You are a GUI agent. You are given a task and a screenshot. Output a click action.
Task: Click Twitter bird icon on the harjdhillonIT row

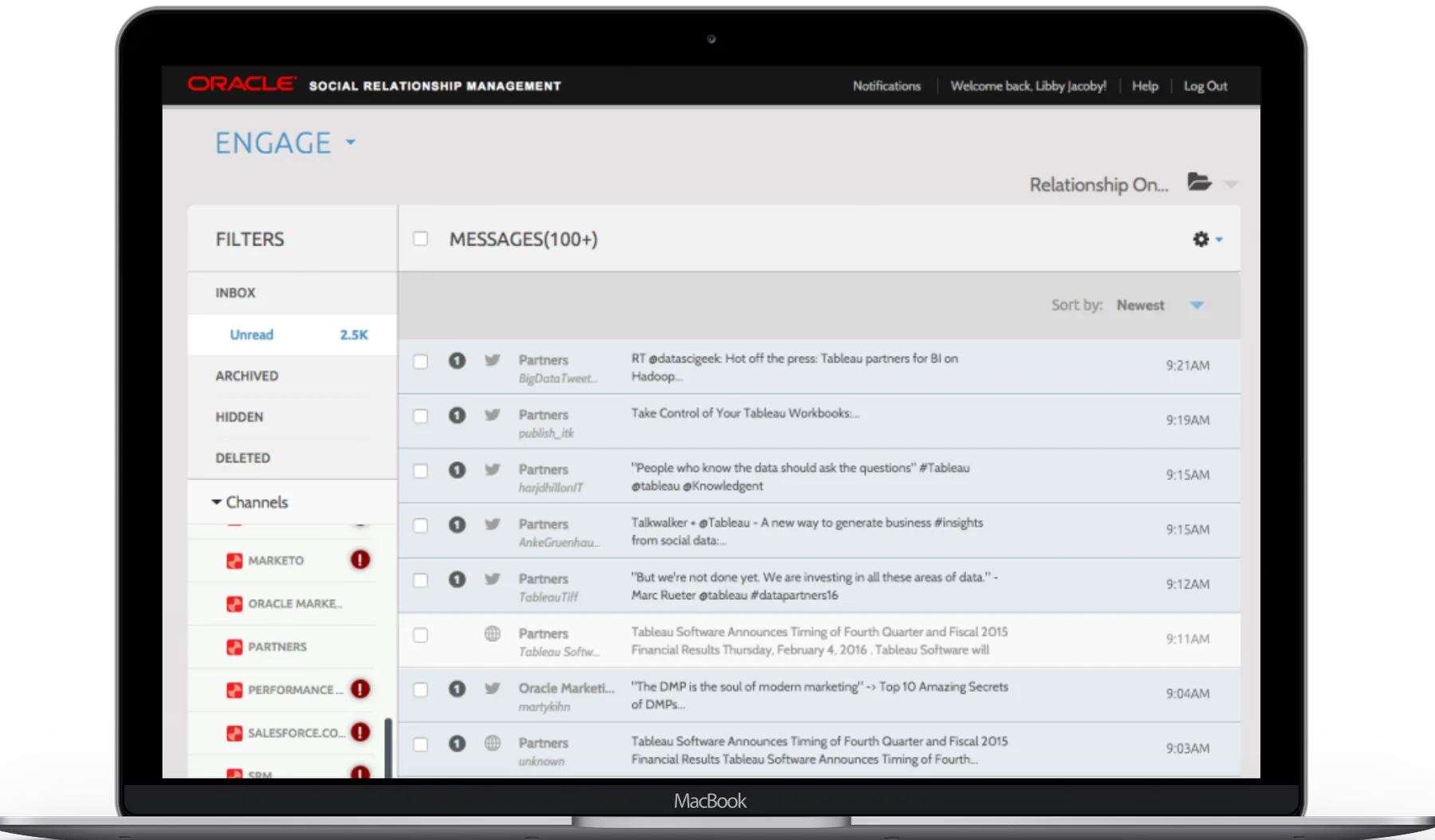coord(493,470)
